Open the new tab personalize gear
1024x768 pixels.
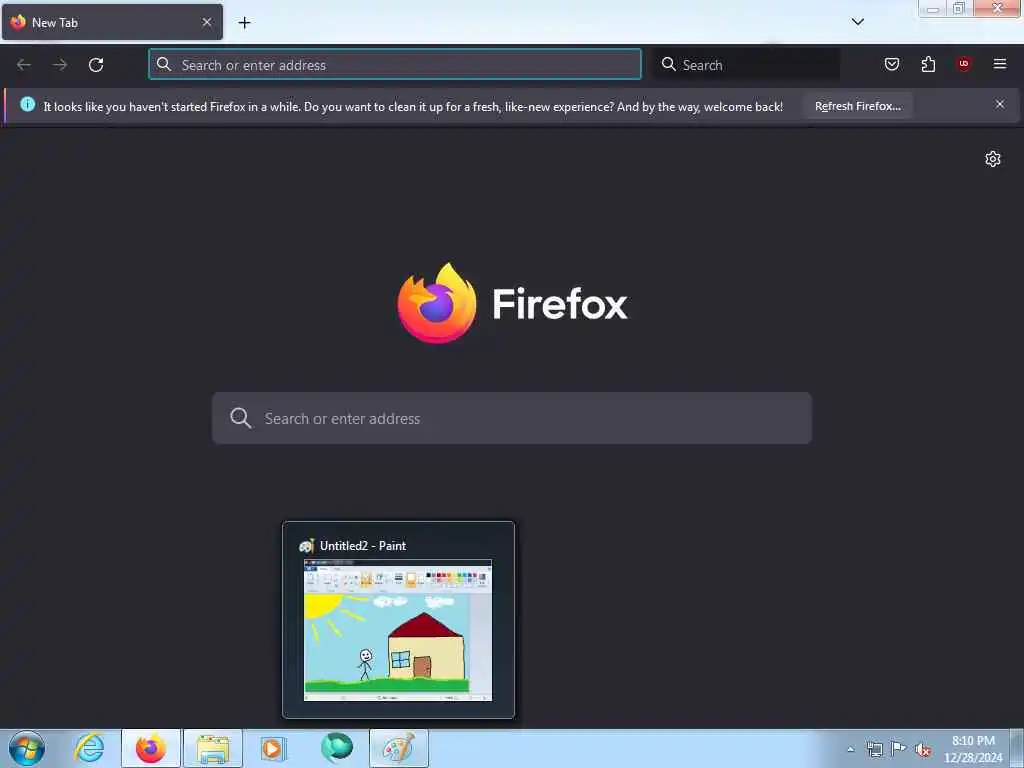coord(993,159)
